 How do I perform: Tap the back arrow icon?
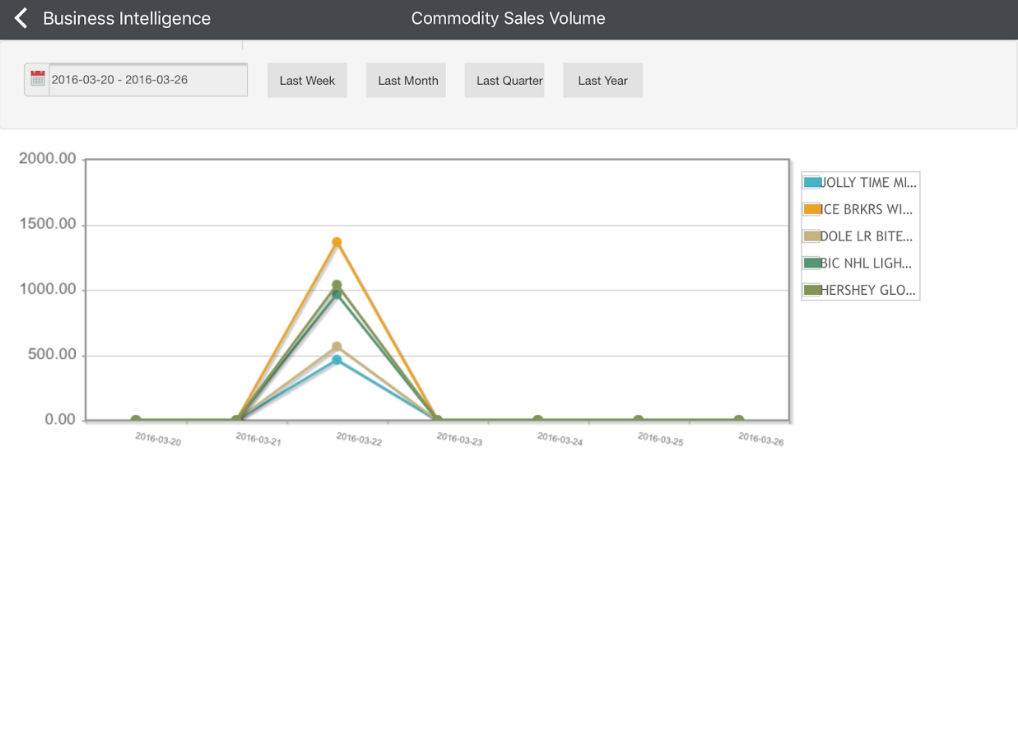21,18
